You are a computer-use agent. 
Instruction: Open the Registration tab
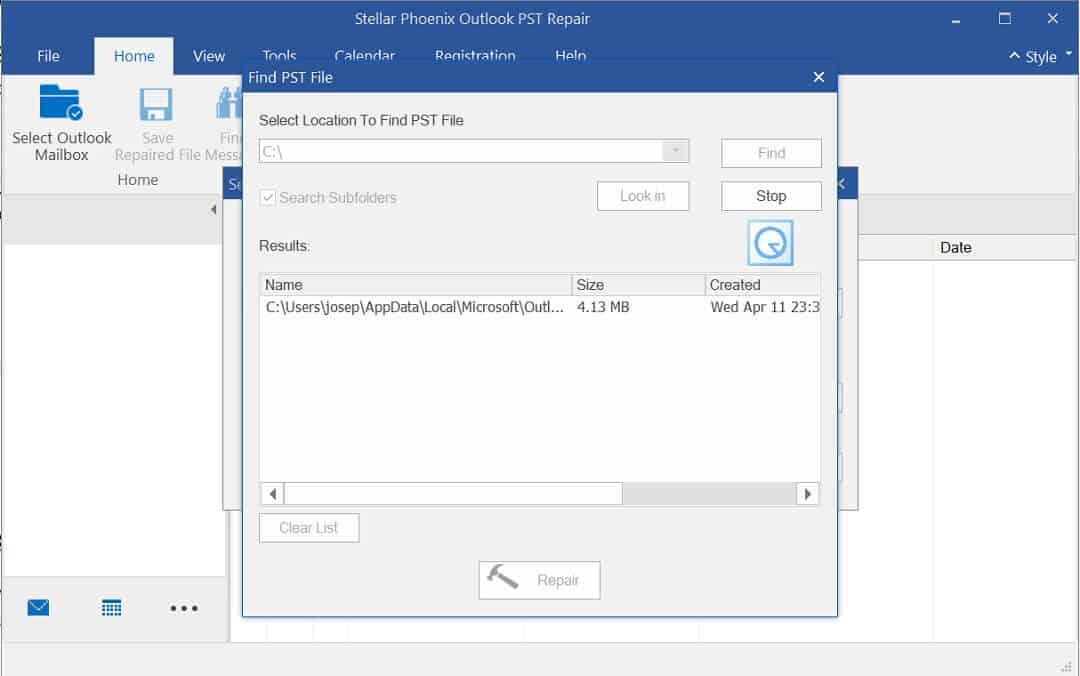pyautogui.click(x=475, y=55)
